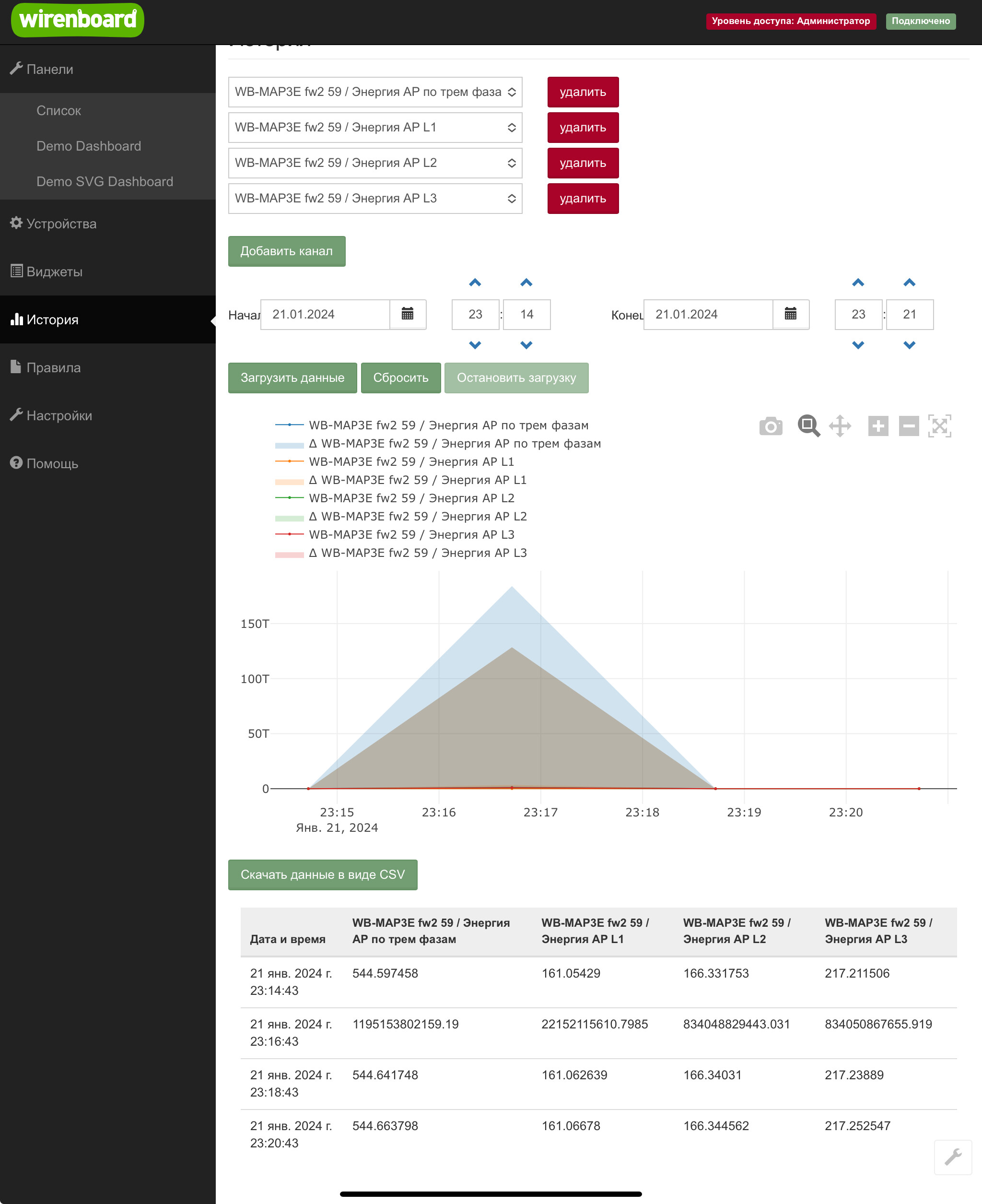Click Загрузить данные button

(x=292, y=378)
